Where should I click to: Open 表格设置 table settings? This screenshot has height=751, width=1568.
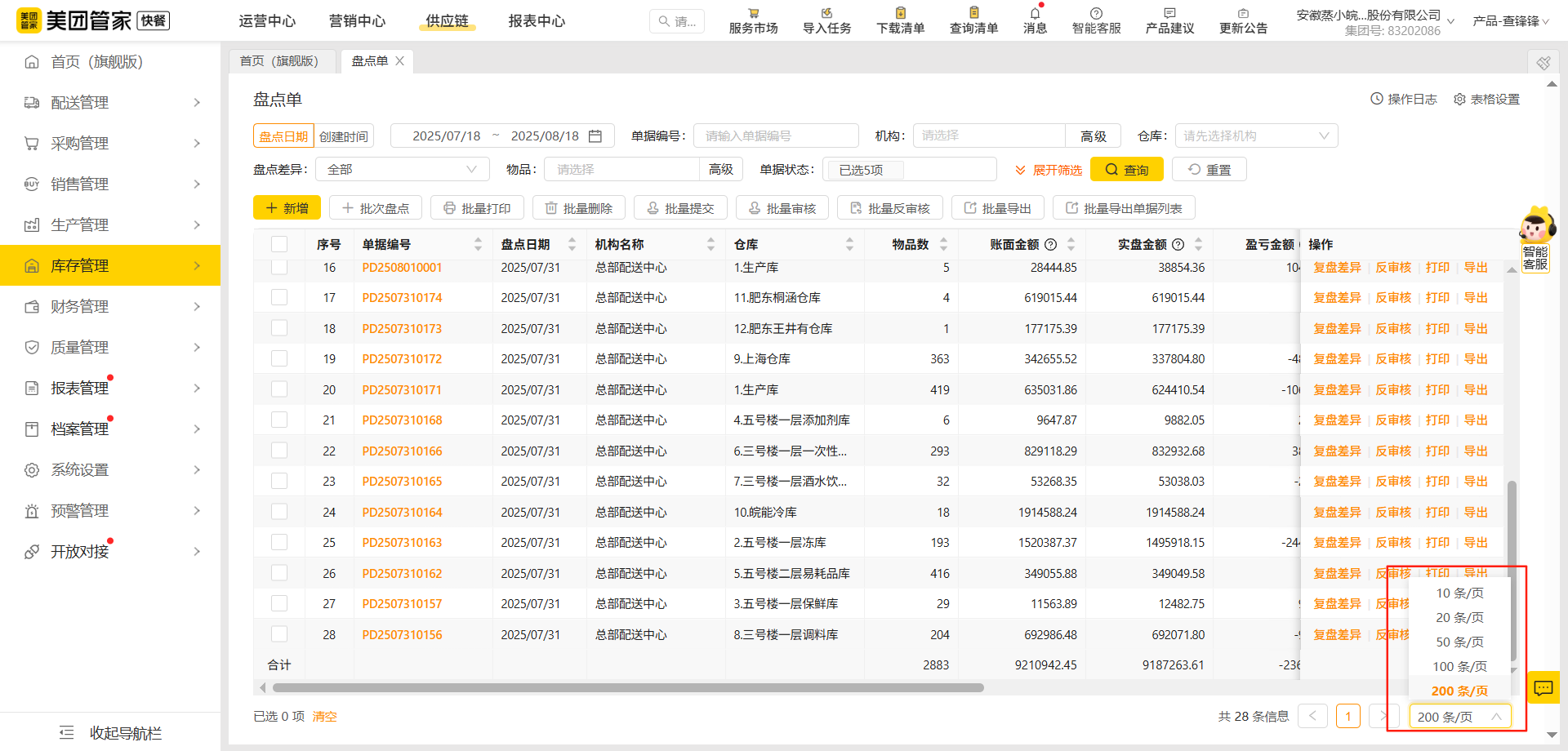click(x=1486, y=99)
